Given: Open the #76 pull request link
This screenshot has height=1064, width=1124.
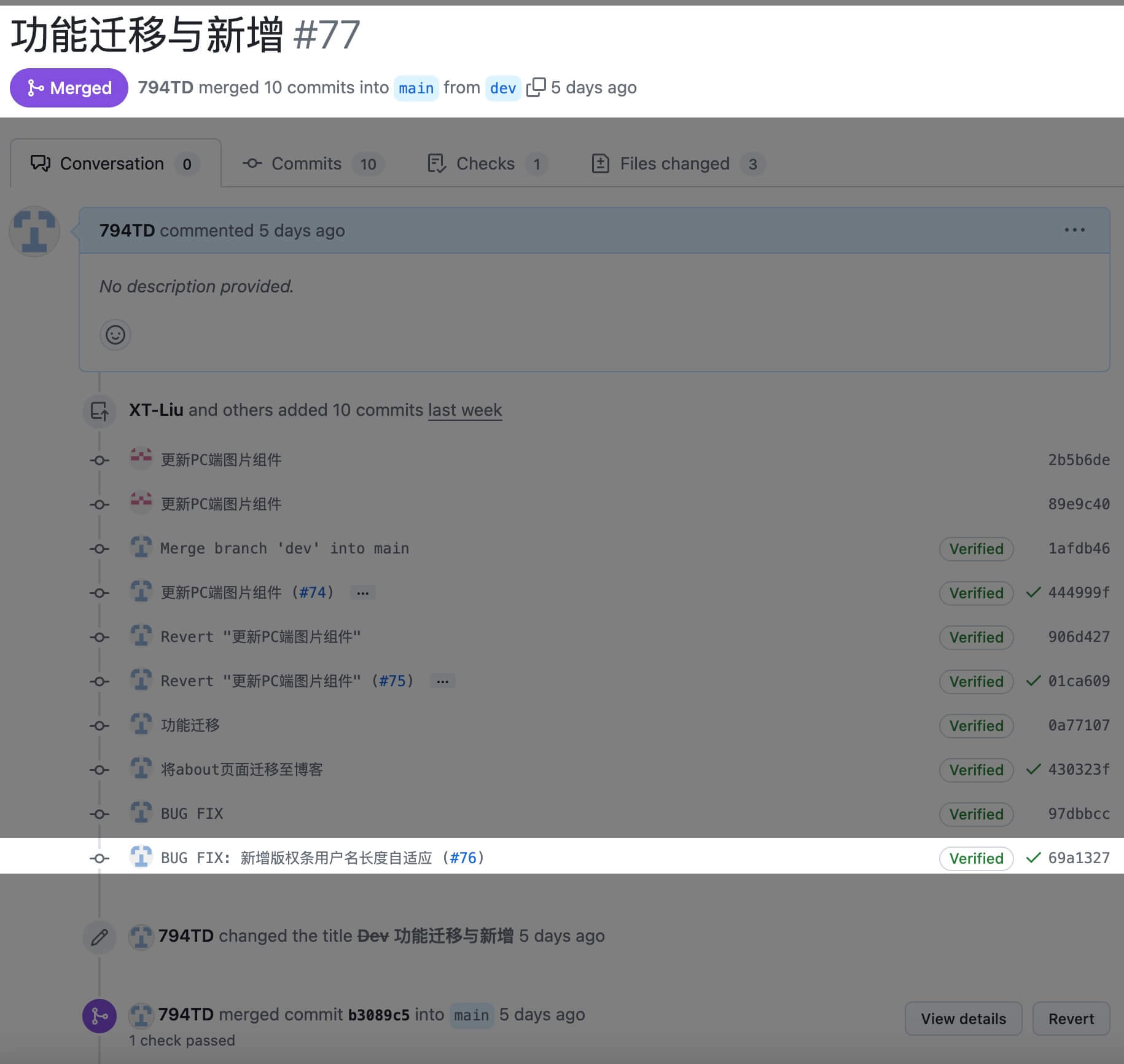Looking at the screenshot, I should (463, 858).
